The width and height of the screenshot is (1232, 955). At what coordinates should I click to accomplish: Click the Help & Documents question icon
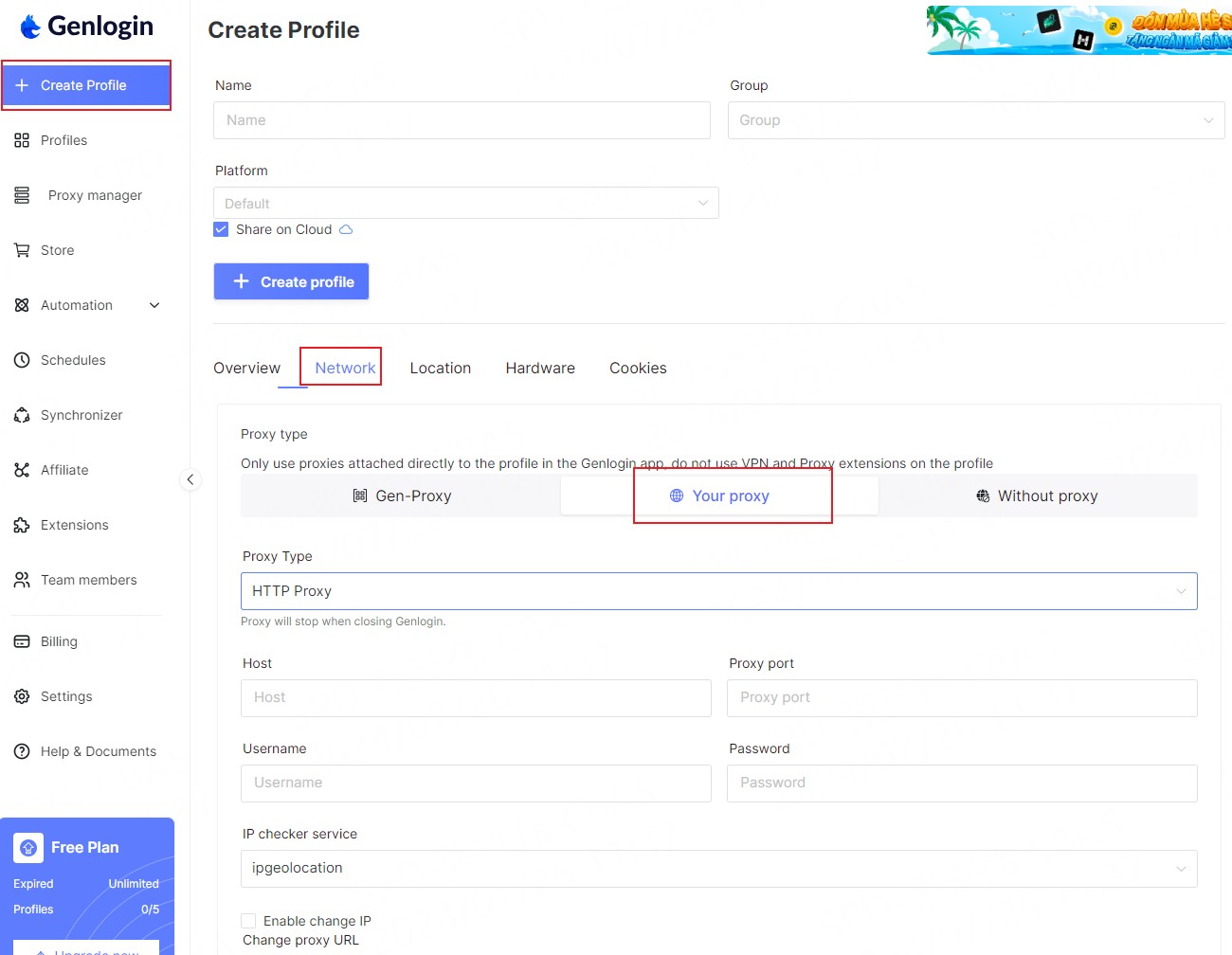point(22,751)
